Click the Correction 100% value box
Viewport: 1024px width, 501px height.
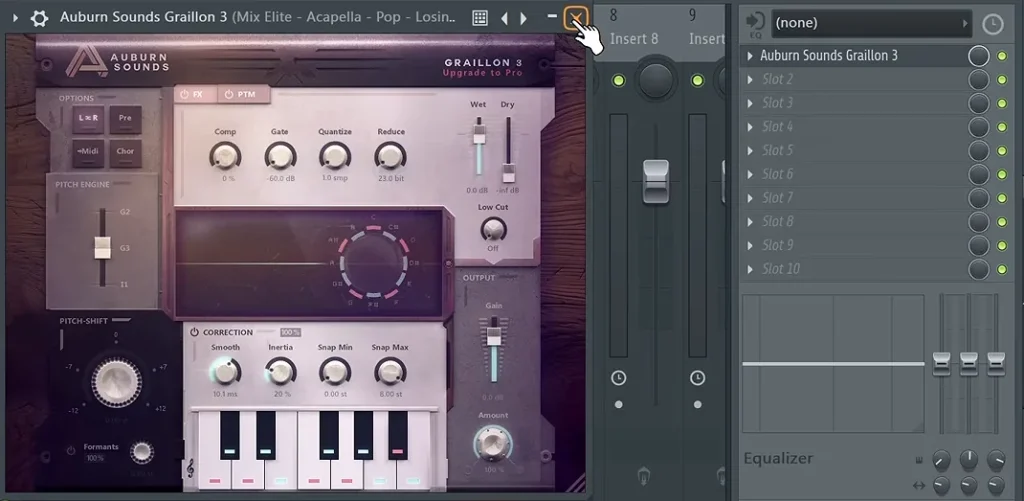point(291,332)
